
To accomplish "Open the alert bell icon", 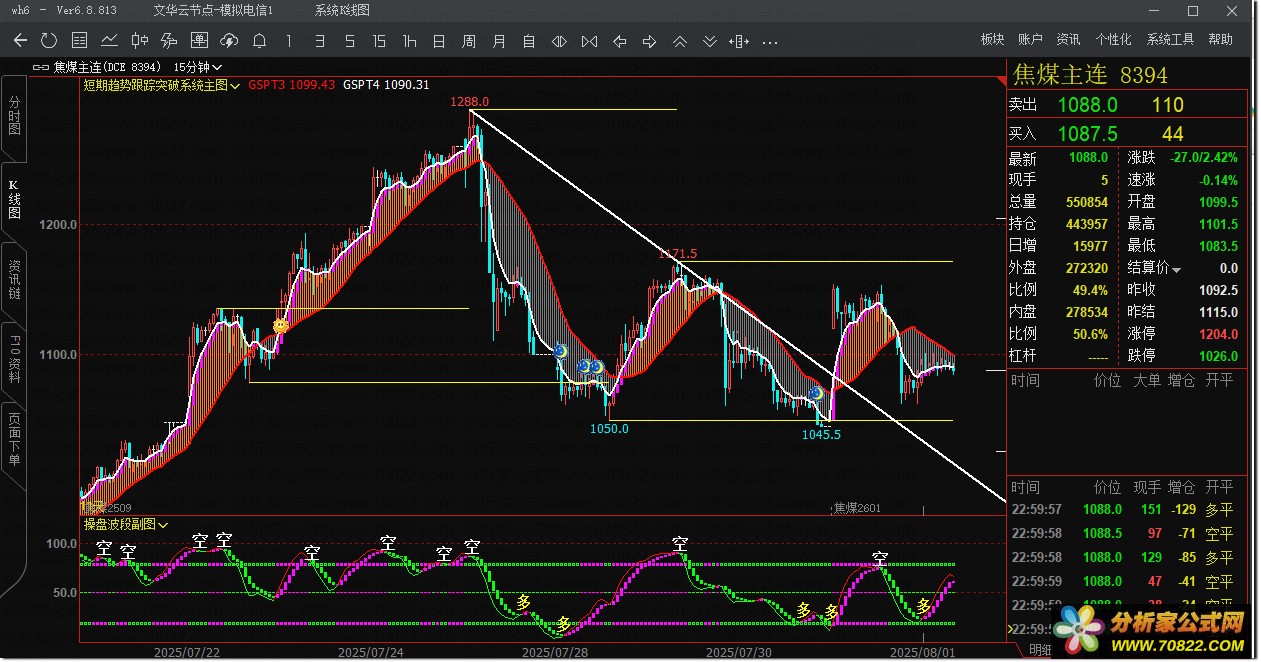I will coord(259,41).
